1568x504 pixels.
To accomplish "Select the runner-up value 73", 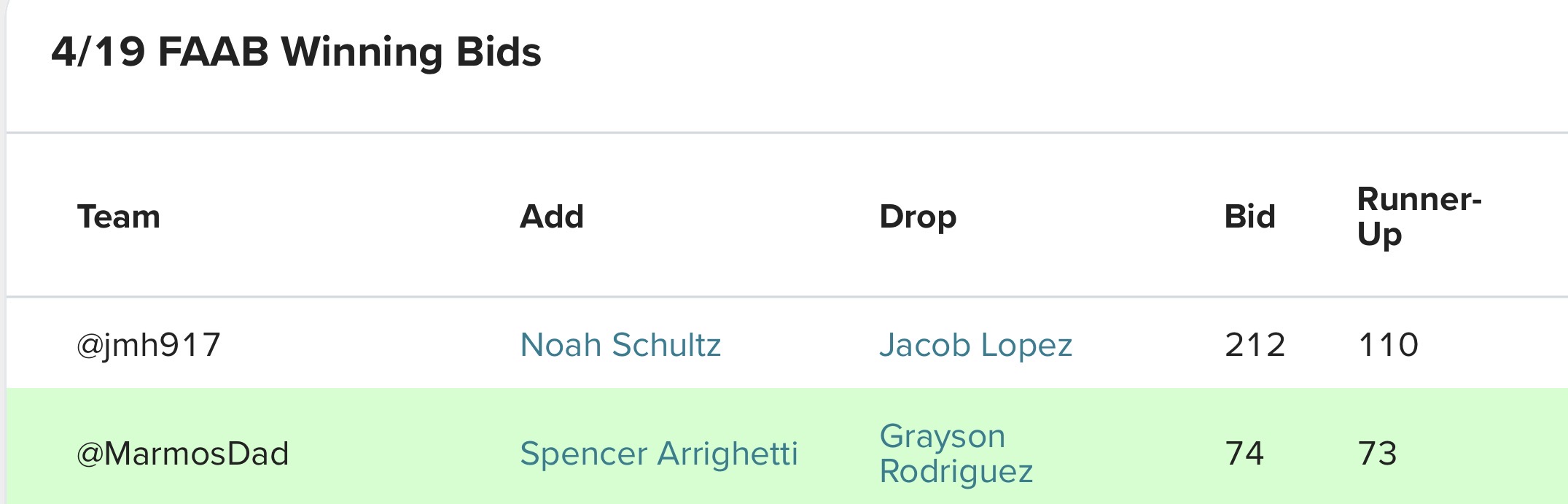I will pyautogui.click(x=1377, y=454).
